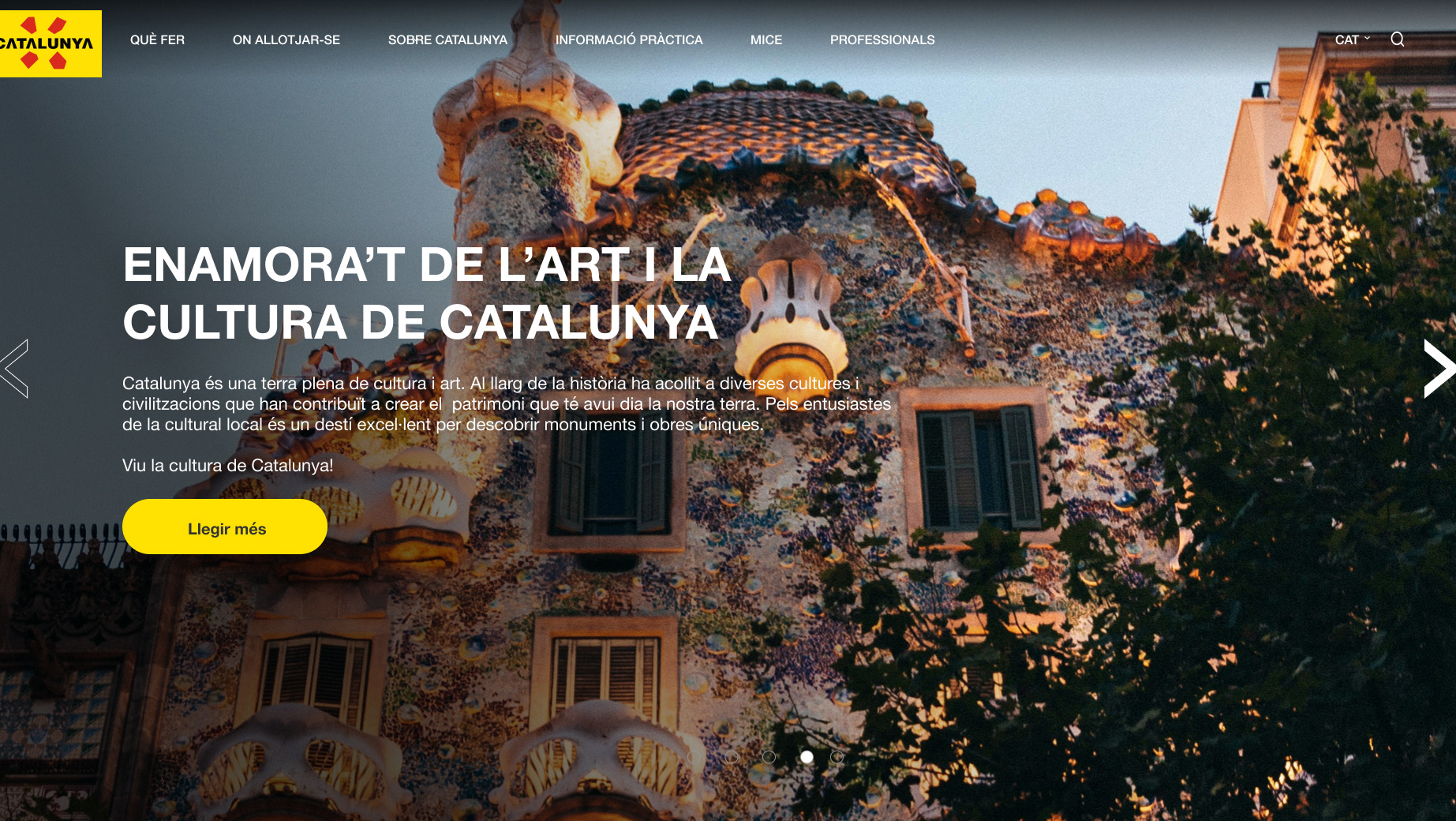Select the active fourth carousel dot

click(807, 757)
